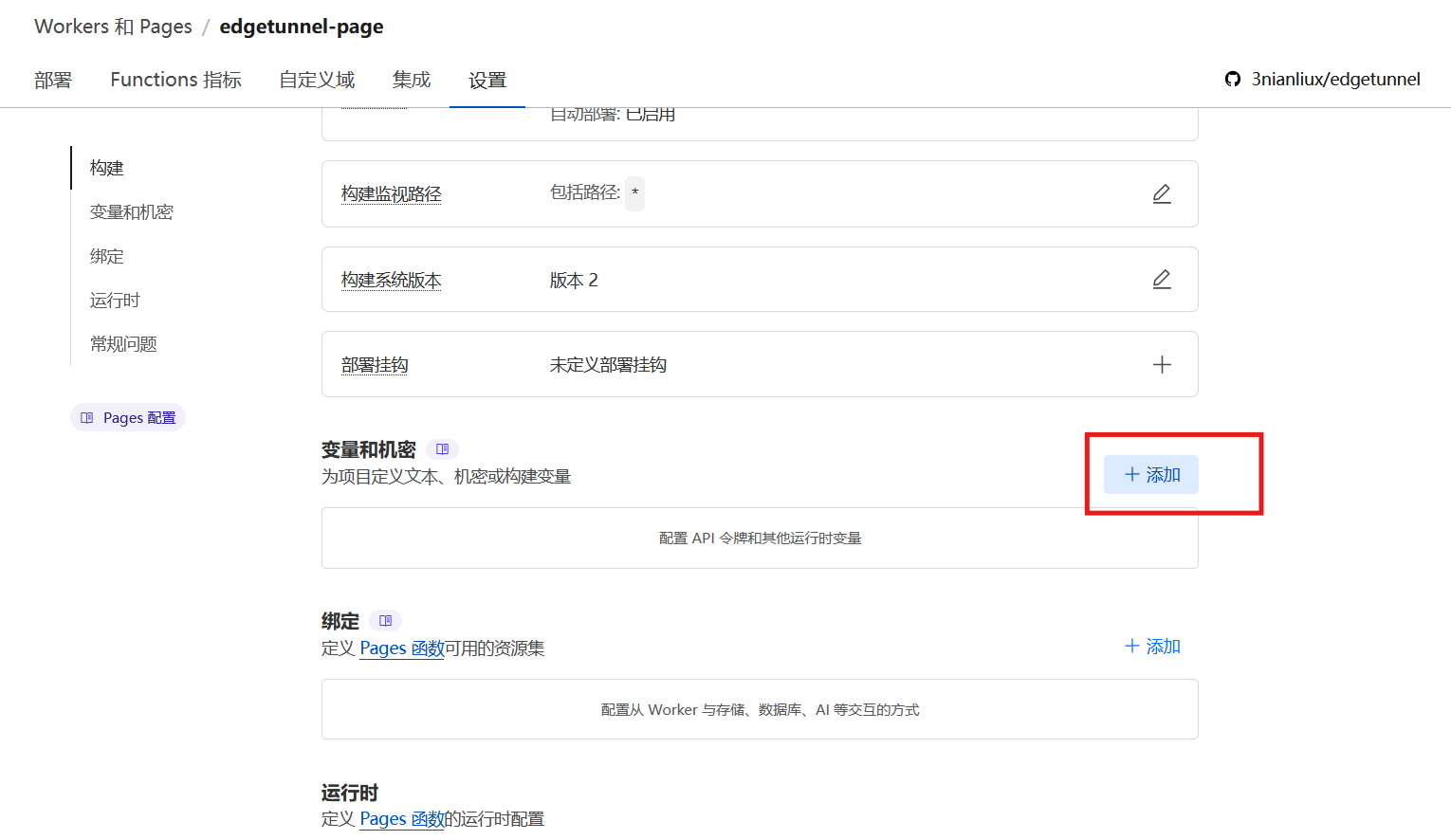This screenshot has height=840, width=1451.
Task: Click the 未定义部署挂钩 text
Action: [608, 365]
